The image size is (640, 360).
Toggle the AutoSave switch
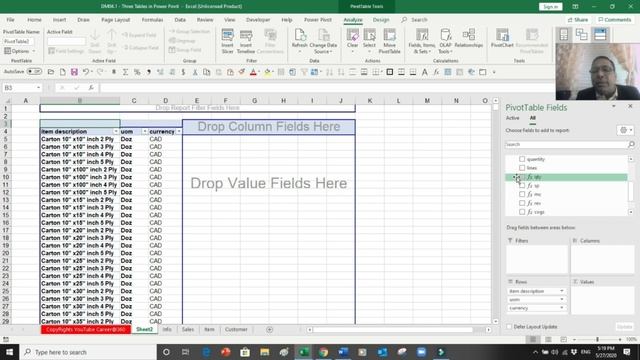(x=34, y=72)
